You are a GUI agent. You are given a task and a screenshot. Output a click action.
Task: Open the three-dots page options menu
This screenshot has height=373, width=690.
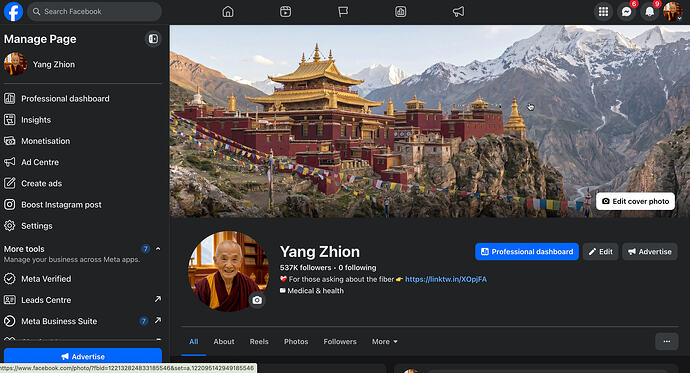click(x=667, y=341)
